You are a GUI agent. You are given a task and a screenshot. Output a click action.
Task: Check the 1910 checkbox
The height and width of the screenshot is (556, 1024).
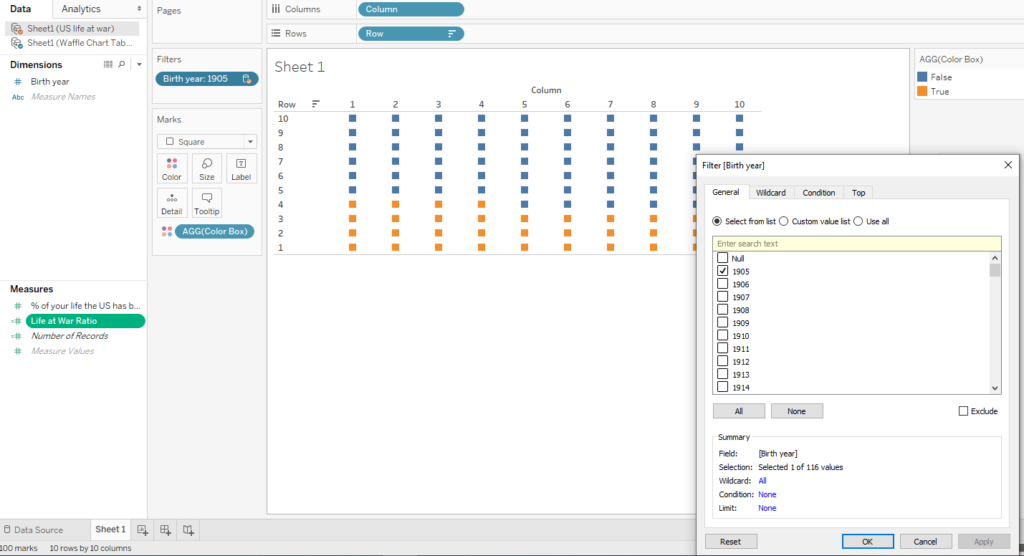coord(722,336)
